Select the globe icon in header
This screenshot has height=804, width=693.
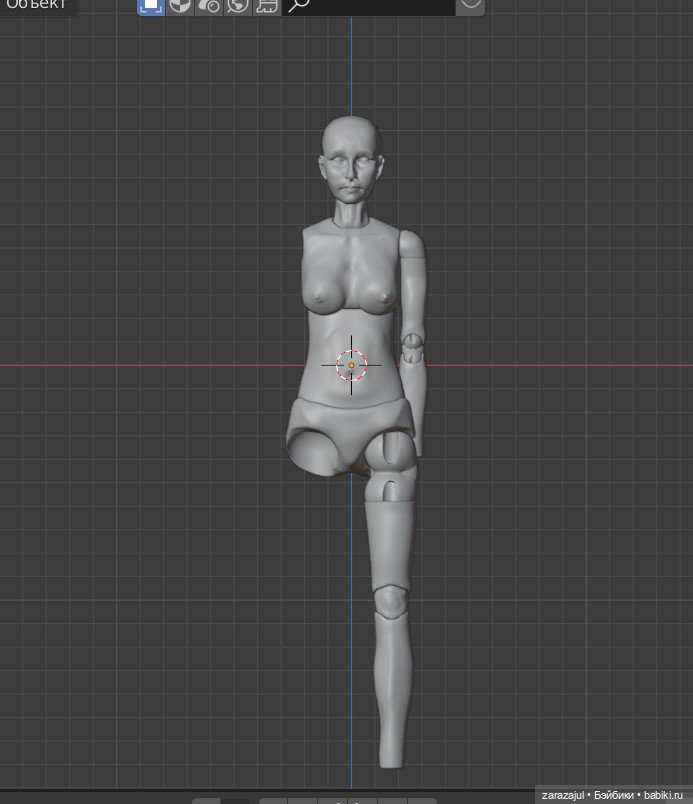point(238,6)
